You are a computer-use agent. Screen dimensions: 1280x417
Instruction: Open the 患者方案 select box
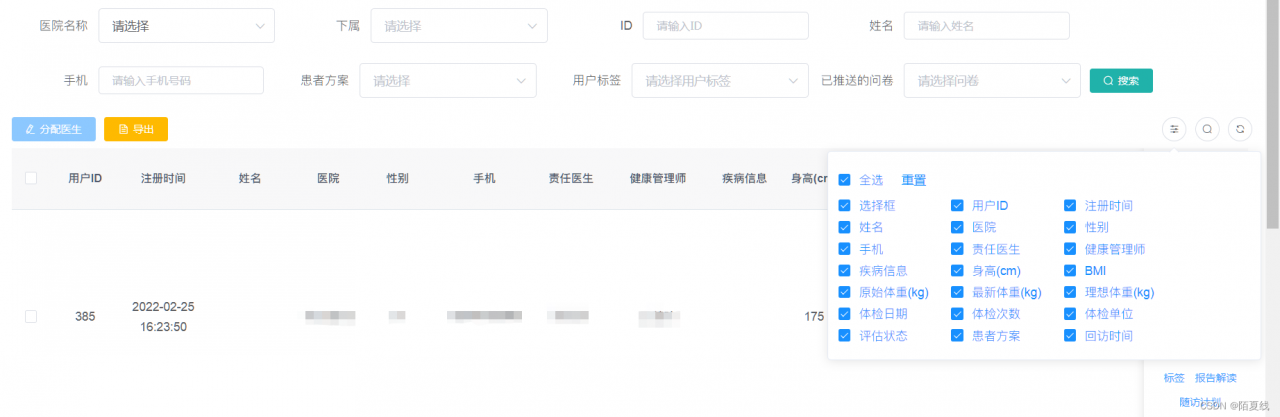[x=448, y=81]
